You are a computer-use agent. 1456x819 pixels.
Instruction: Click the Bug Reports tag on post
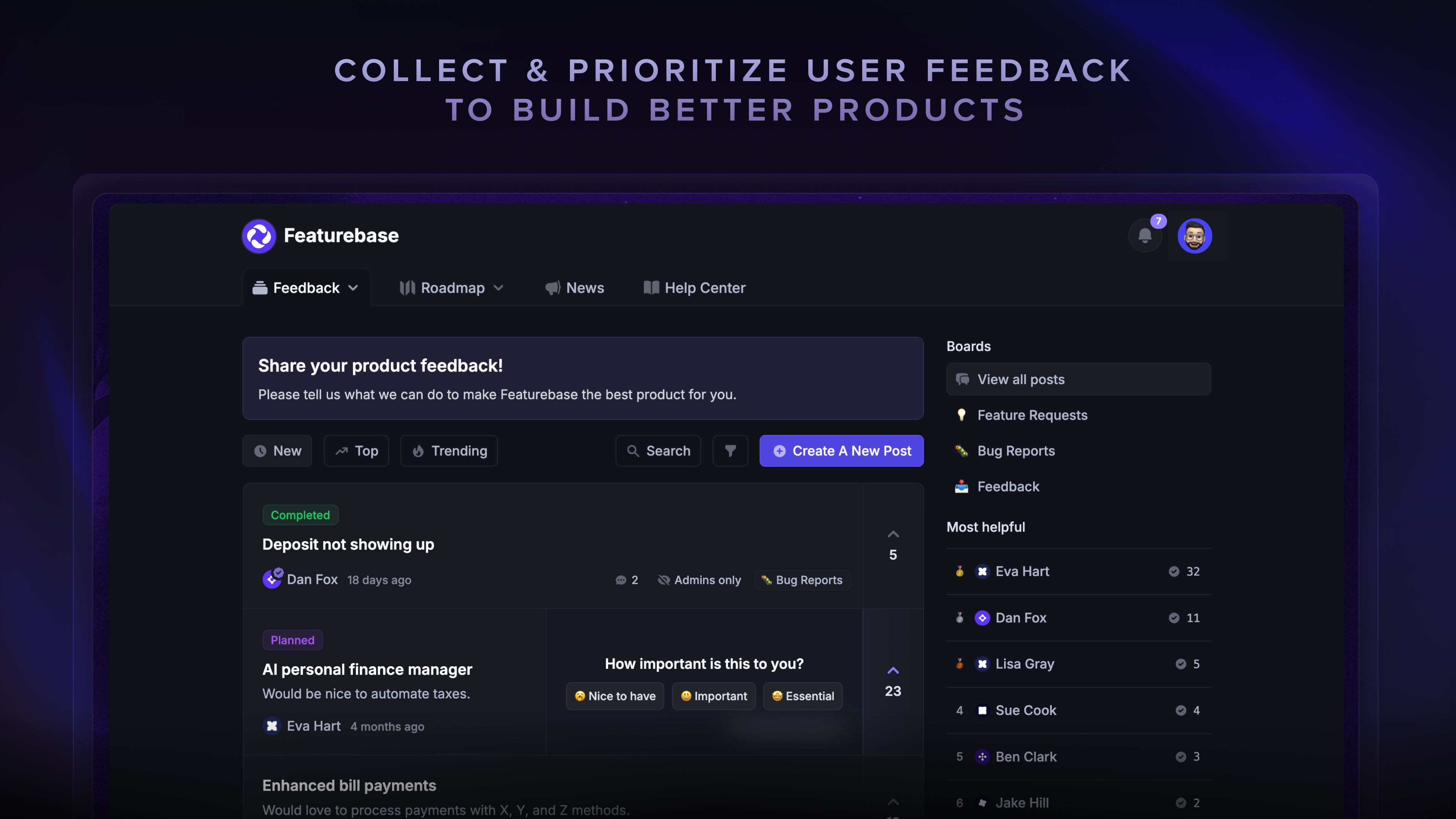point(803,580)
